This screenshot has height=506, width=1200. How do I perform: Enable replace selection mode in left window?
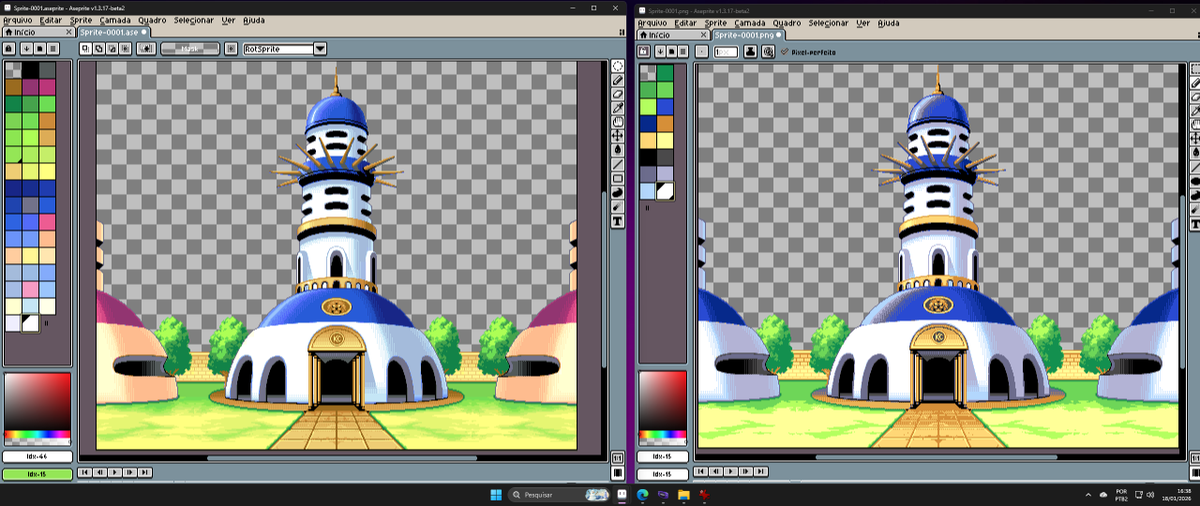(x=85, y=48)
